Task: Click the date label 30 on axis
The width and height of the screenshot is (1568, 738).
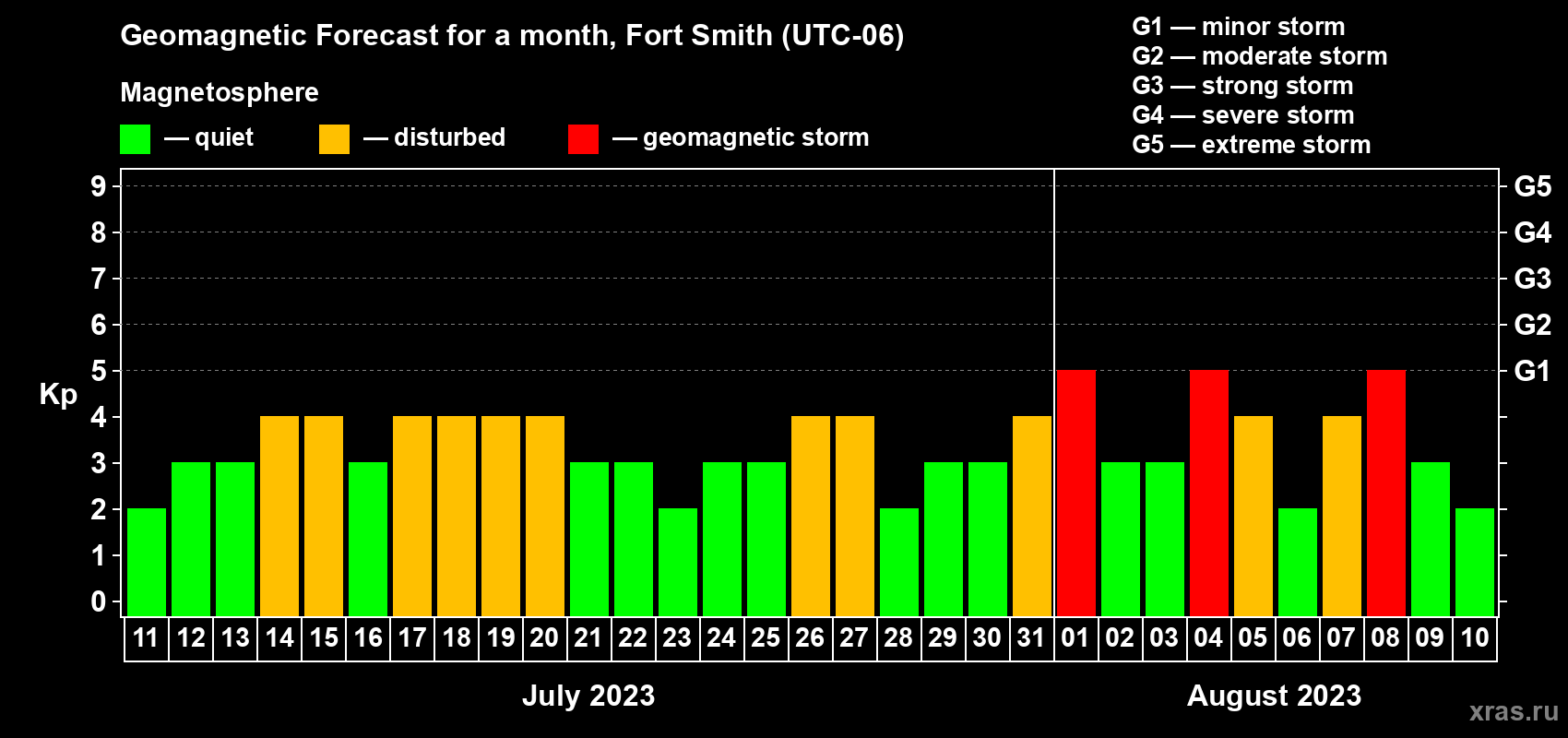Action: (988, 638)
